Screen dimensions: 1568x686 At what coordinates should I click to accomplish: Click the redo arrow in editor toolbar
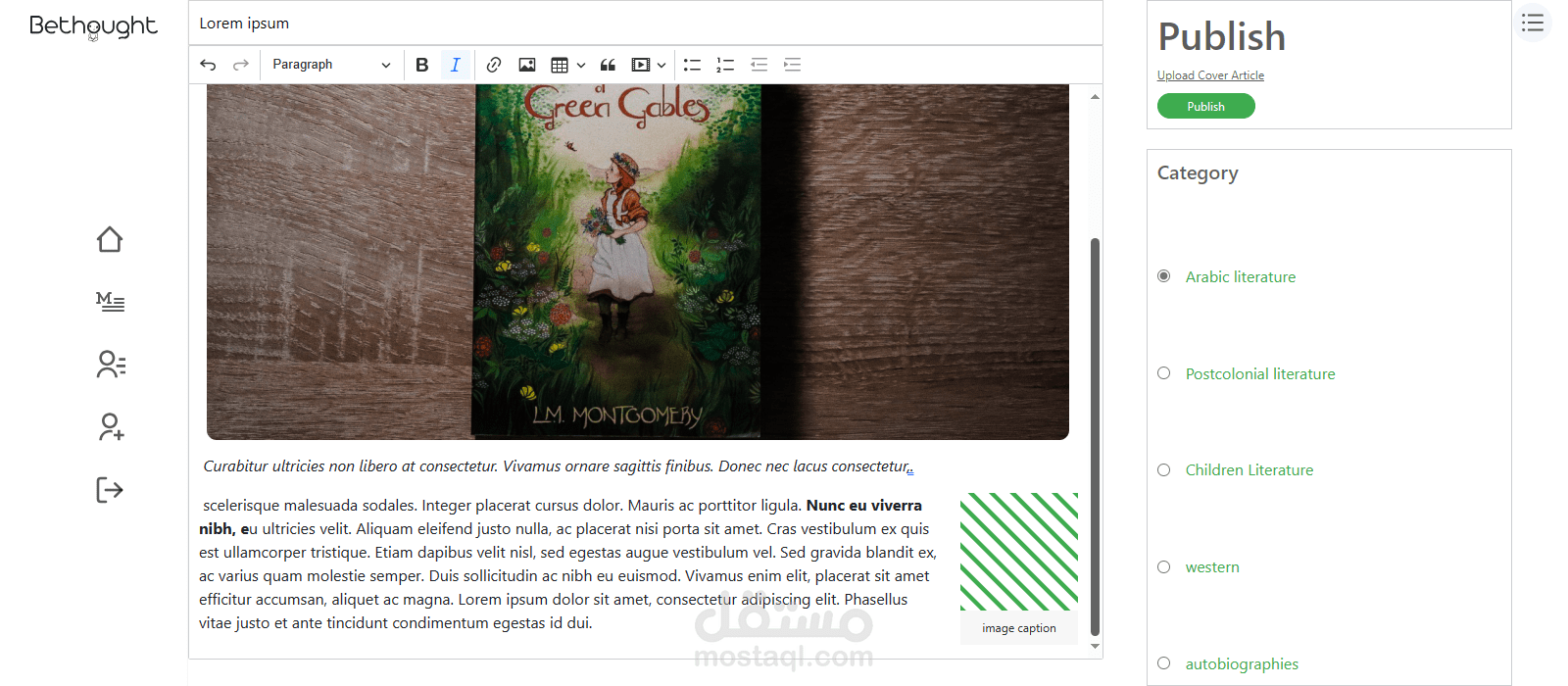click(240, 65)
